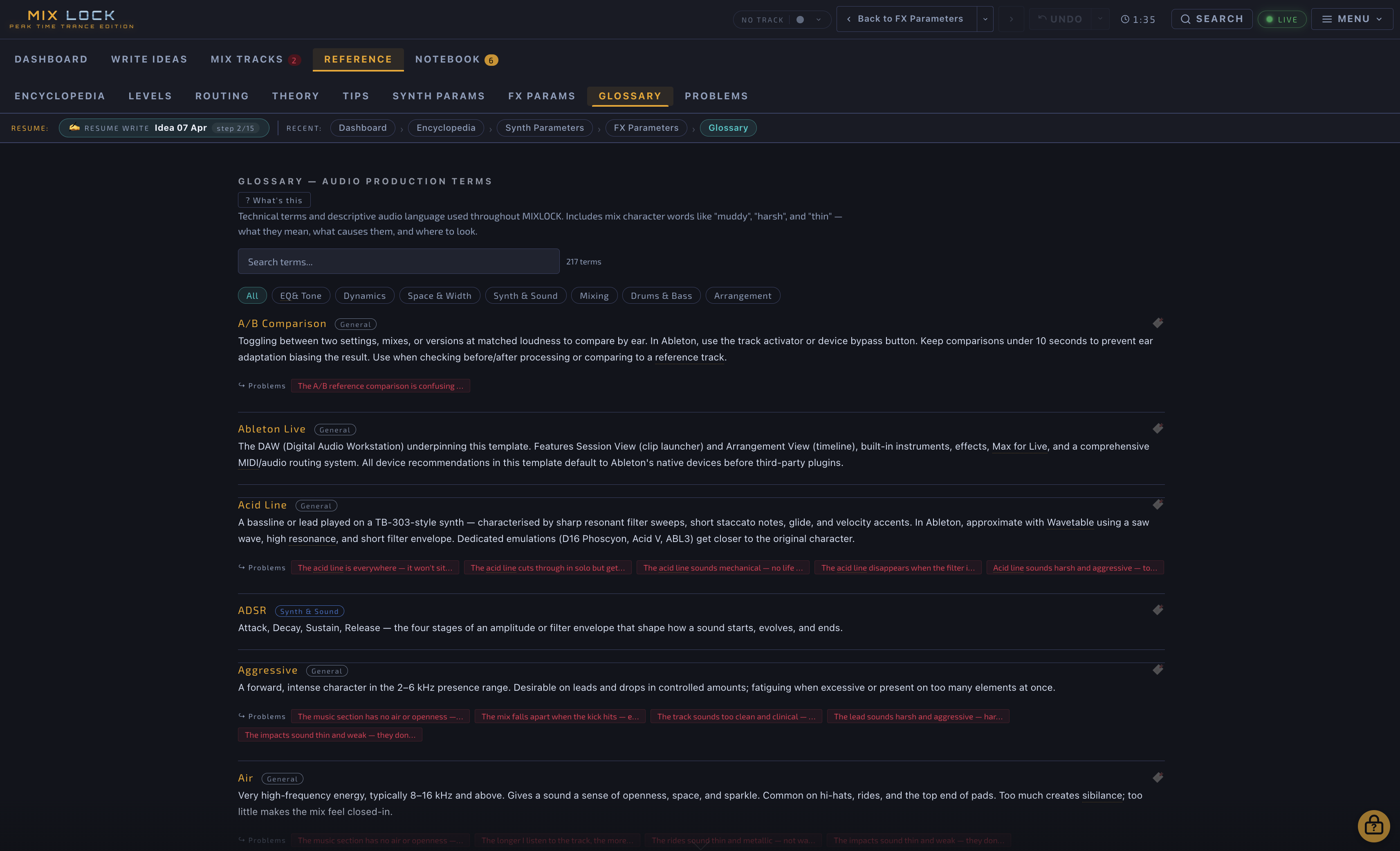Viewport: 1400px width, 851px height.
Task: Click the Undo button
Action: click(x=1060, y=19)
